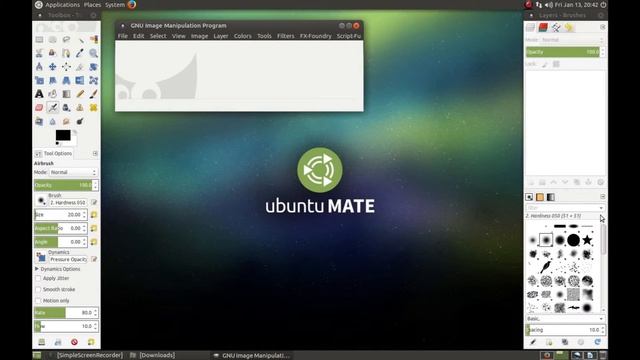This screenshot has width=640, height=360.
Task: Select the Measure compass tool
Action: (x=39, y=67)
